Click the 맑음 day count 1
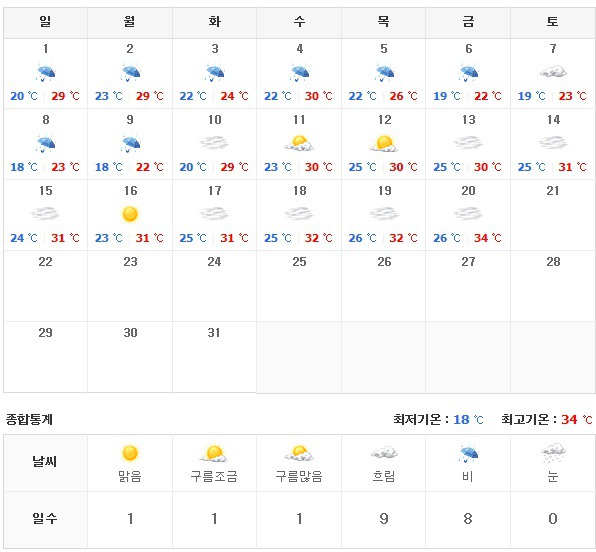The height and width of the screenshot is (552, 596). pos(130,519)
